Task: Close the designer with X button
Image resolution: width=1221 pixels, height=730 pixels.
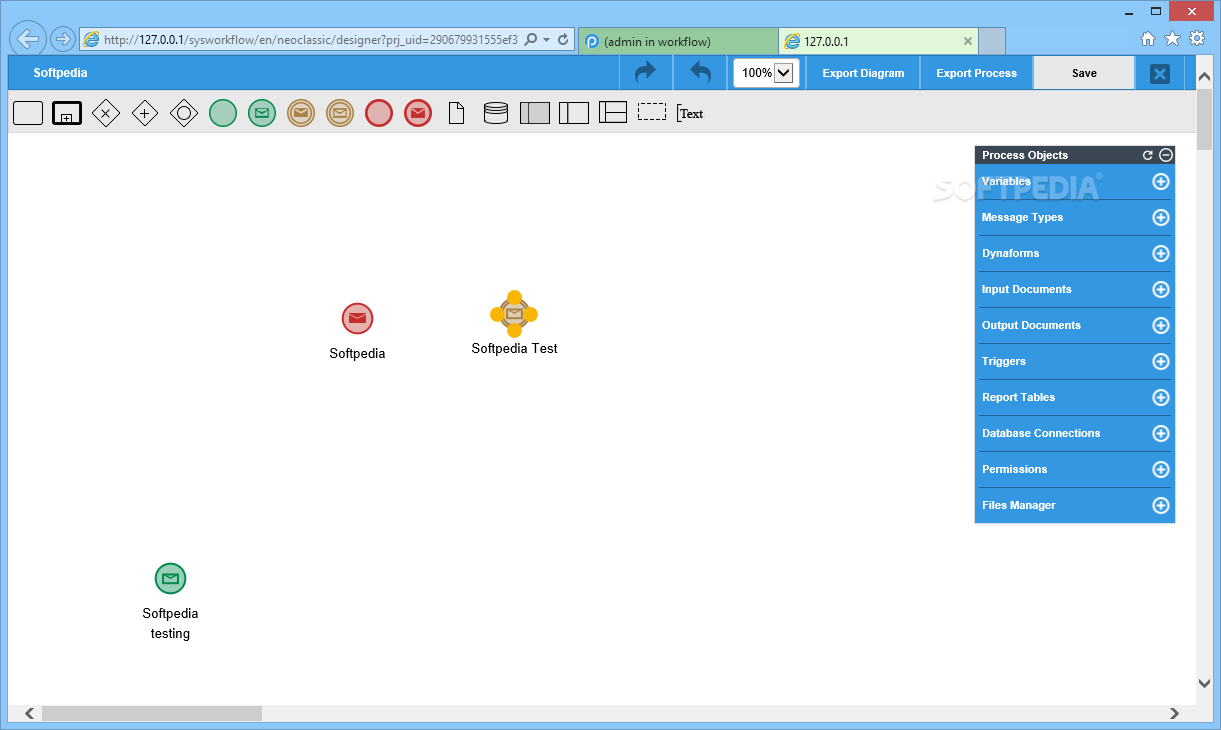Action: click(1160, 73)
